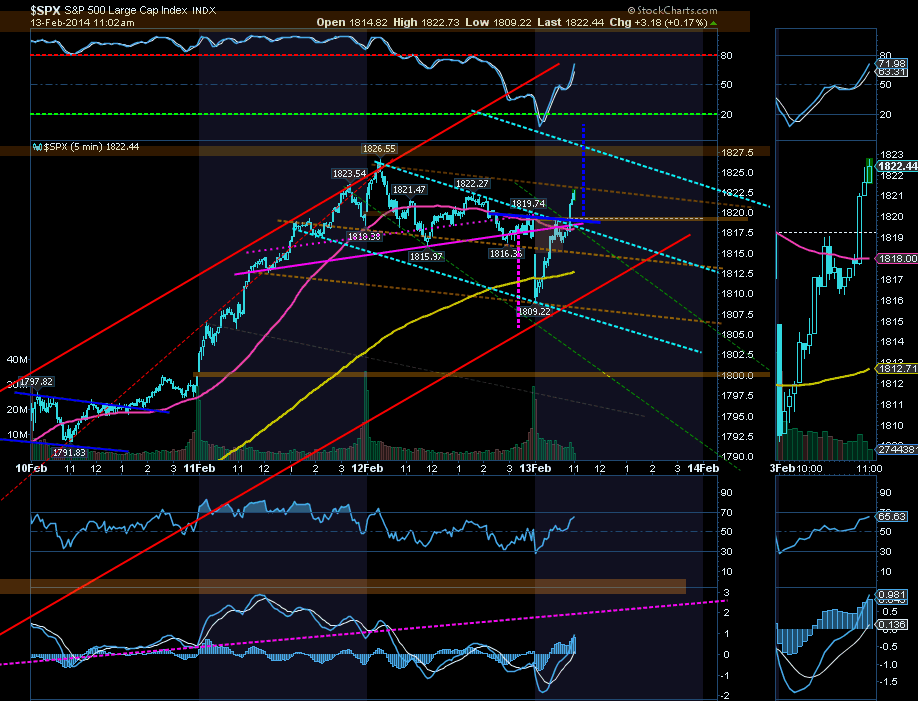Click the tall volume spike bar at 12Feb

tap(366, 414)
